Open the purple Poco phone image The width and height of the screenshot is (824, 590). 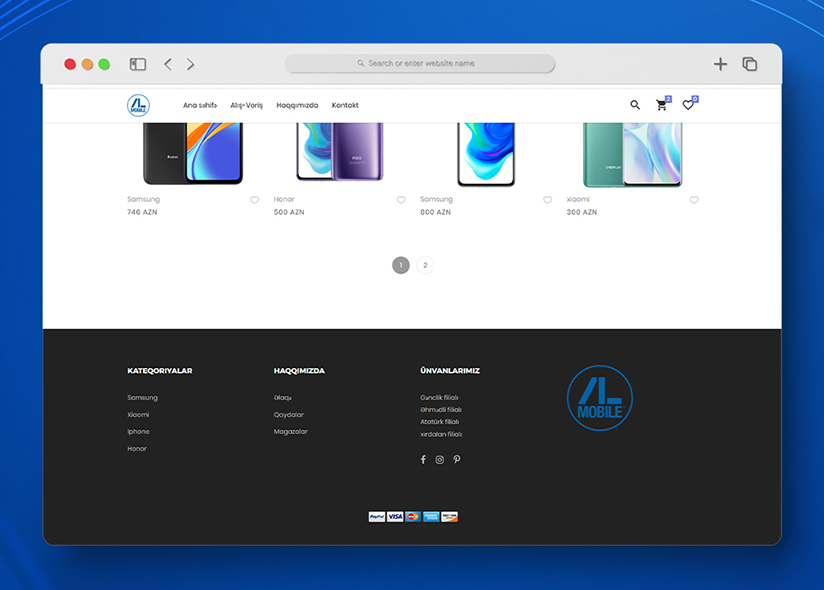pyautogui.click(x=339, y=152)
